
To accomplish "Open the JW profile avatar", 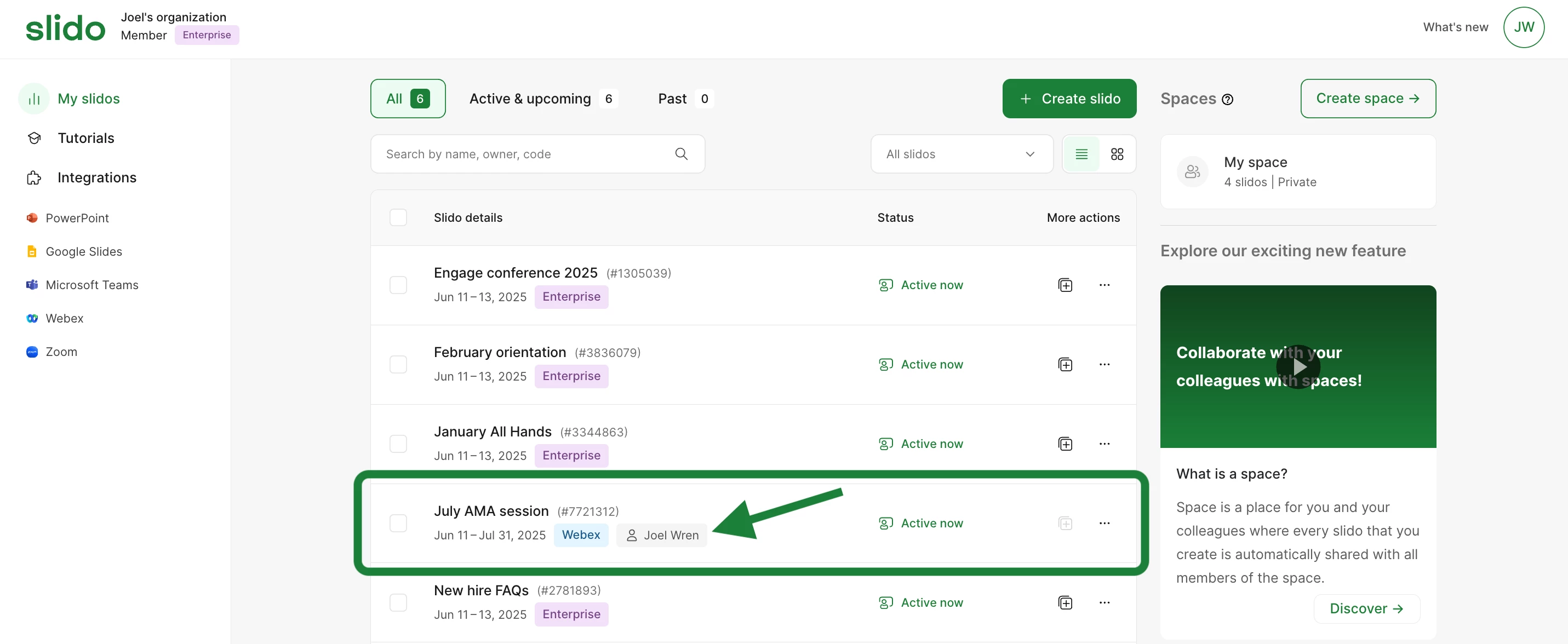I will tap(1524, 27).
